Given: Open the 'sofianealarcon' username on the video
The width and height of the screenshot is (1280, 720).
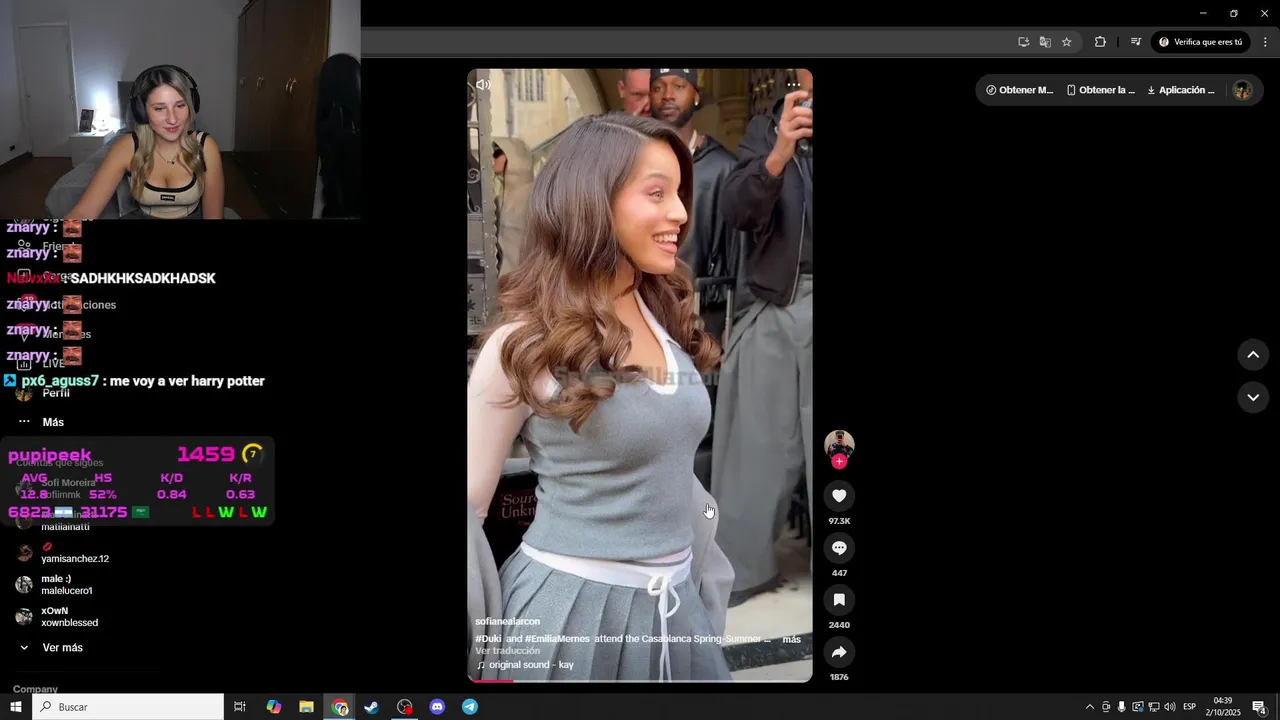Looking at the screenshot, I should point(507,622).
